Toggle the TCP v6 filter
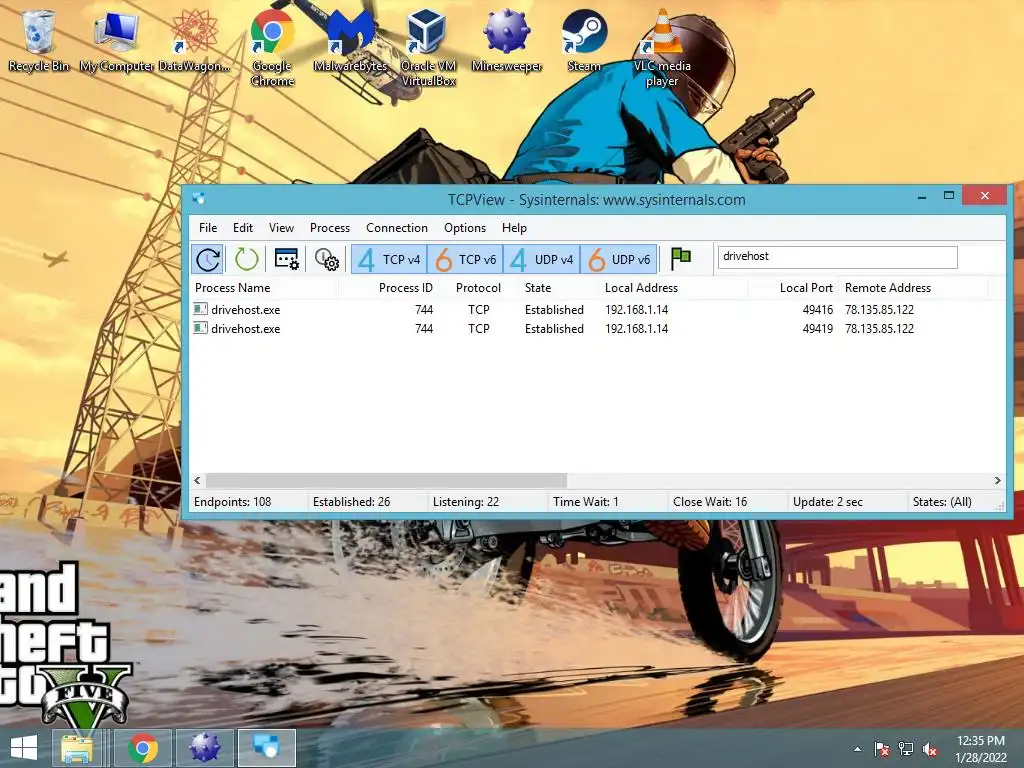Viewport: 1024px width, 768px height. point(465,259)
